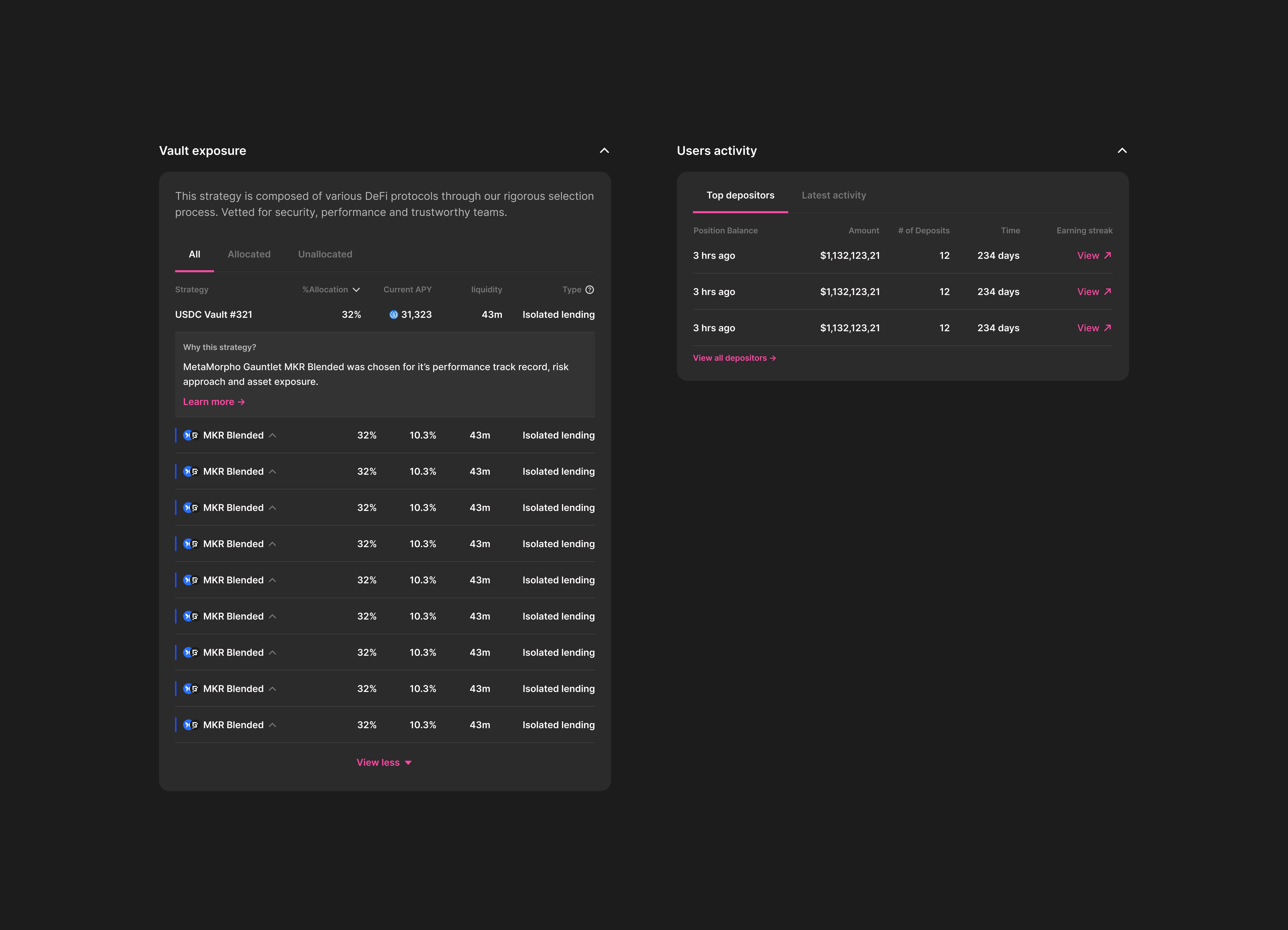Open the %Allocation sort dropdown
Viewport: 1288px width, 930px height.
click(356, 290)
